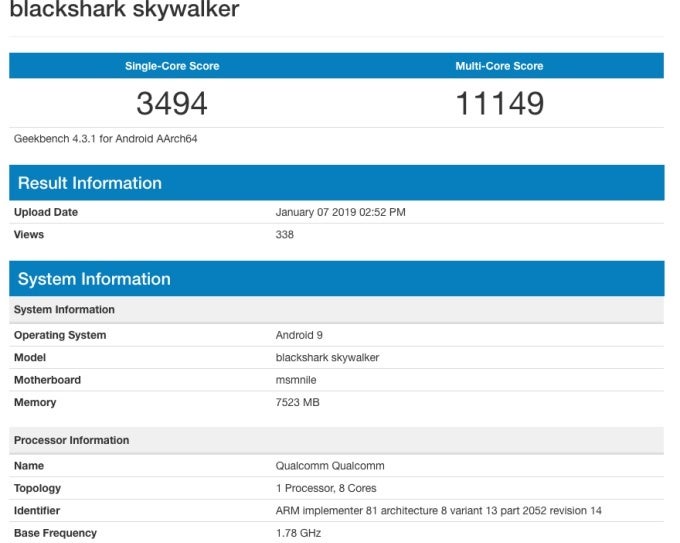Select the Identifier label

37,510
